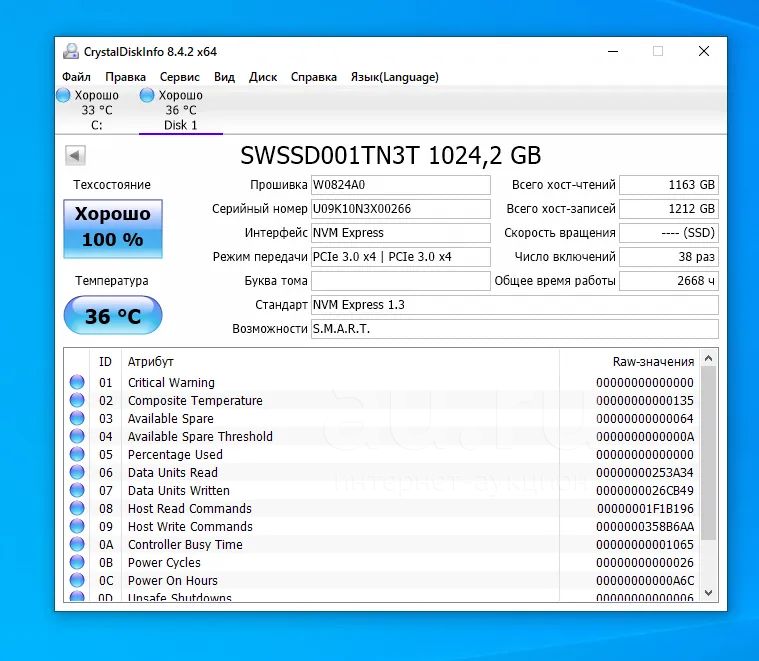Open the Правка menu
Screen dimensions: 759x661
[125, 77]
